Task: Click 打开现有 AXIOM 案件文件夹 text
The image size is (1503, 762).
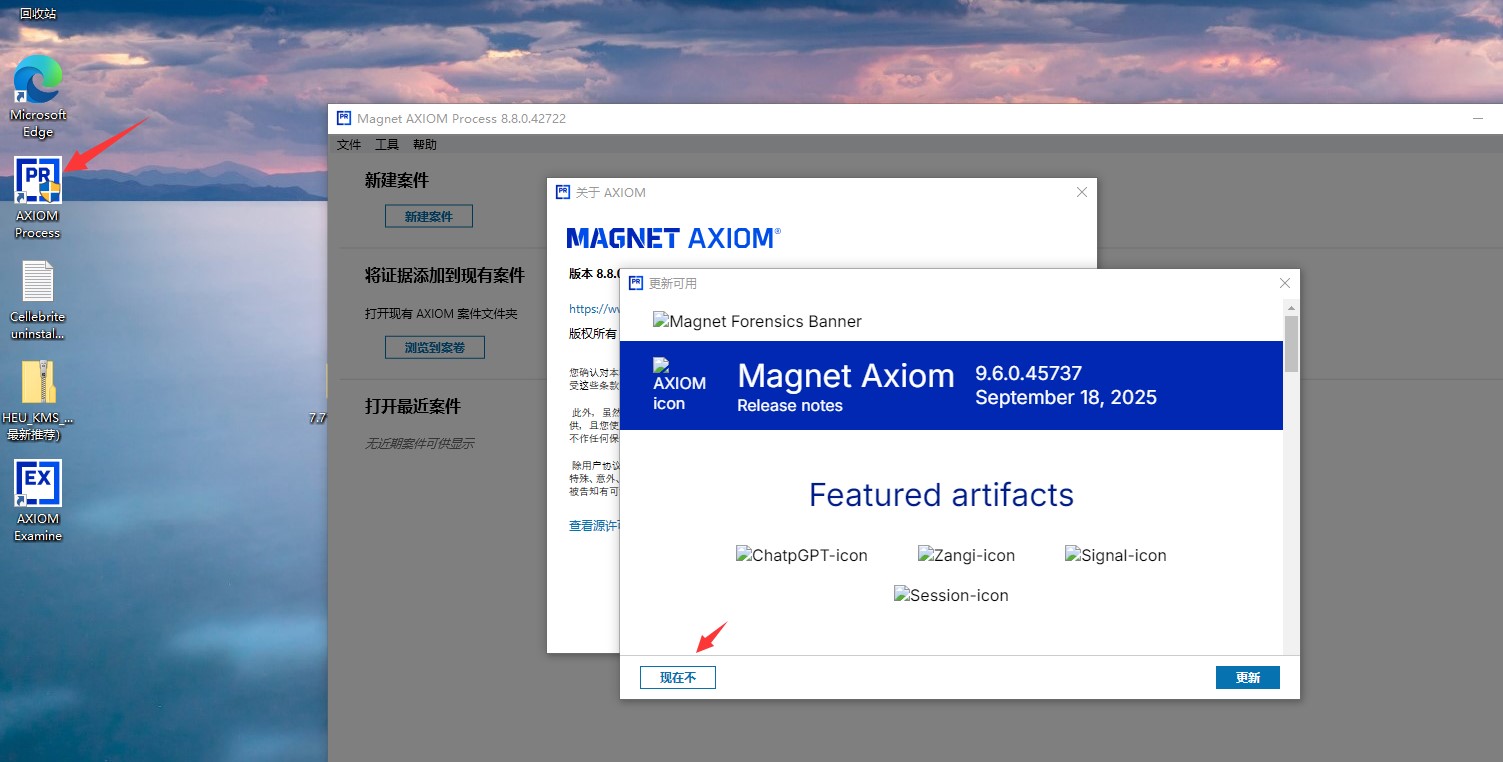Action: [441, 313]
